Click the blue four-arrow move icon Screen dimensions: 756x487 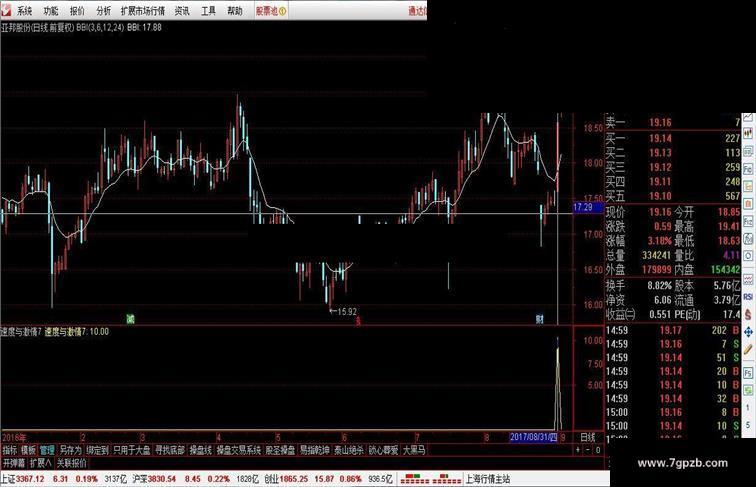[748, 332]
